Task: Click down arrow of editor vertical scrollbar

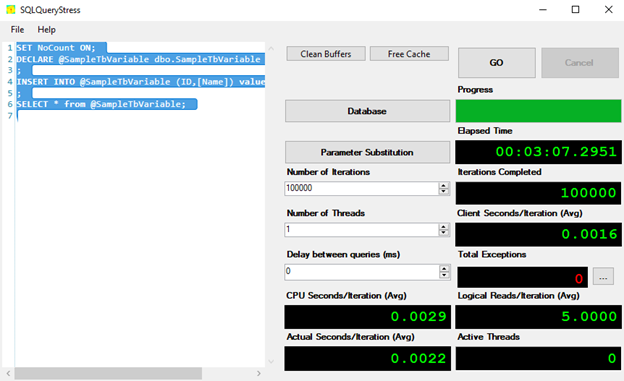Action: click(271, 361)
